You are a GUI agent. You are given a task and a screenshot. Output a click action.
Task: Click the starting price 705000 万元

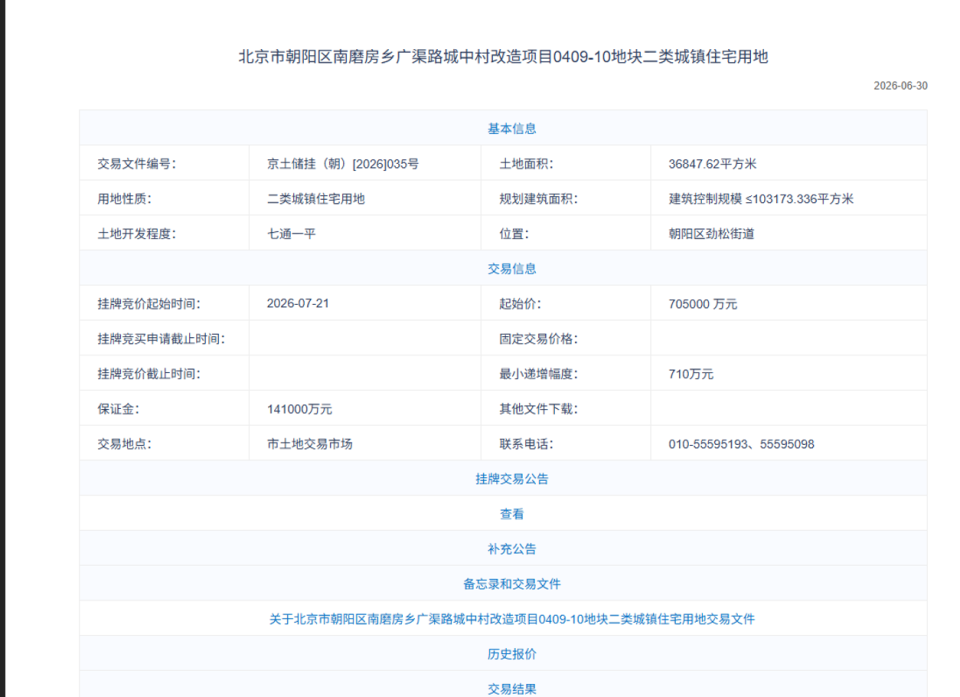(703, 304)
